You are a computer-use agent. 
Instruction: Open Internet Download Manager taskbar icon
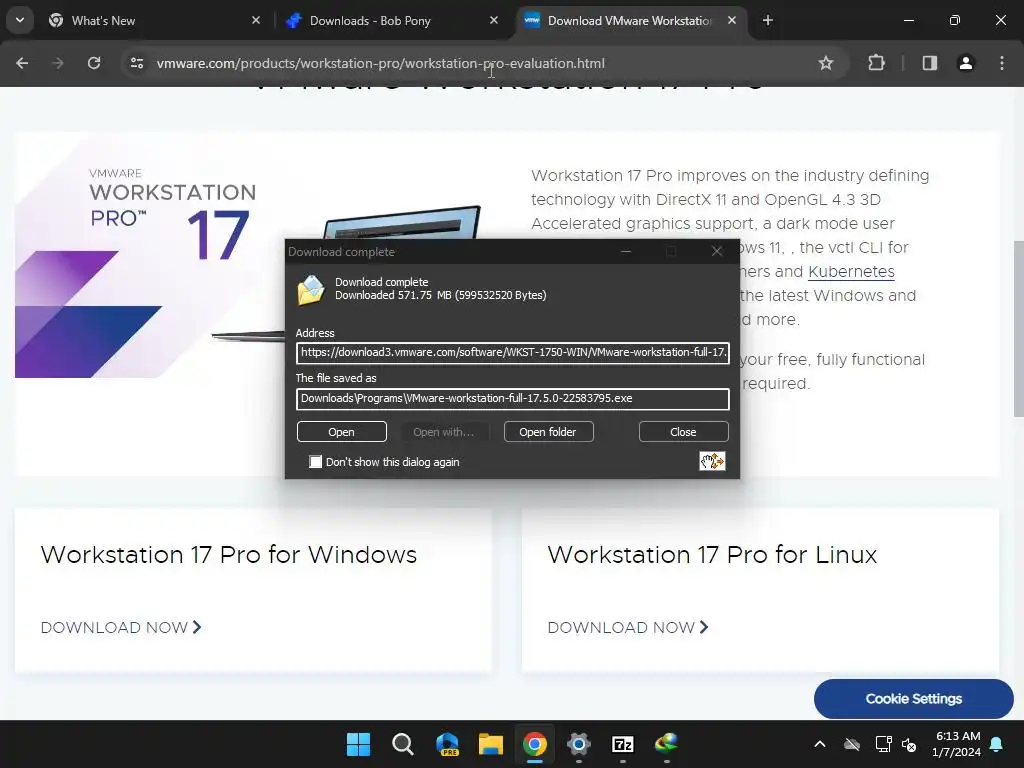click(666, 744)
